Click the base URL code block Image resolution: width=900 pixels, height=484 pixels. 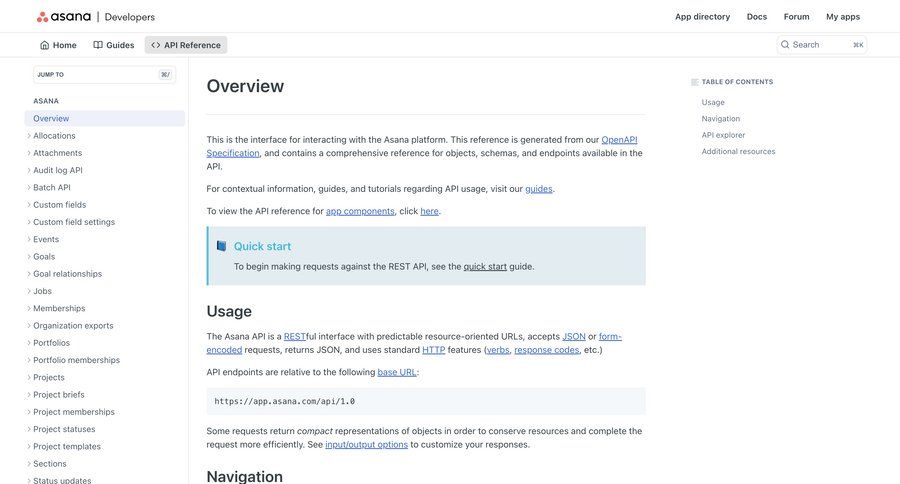(426, 401)
